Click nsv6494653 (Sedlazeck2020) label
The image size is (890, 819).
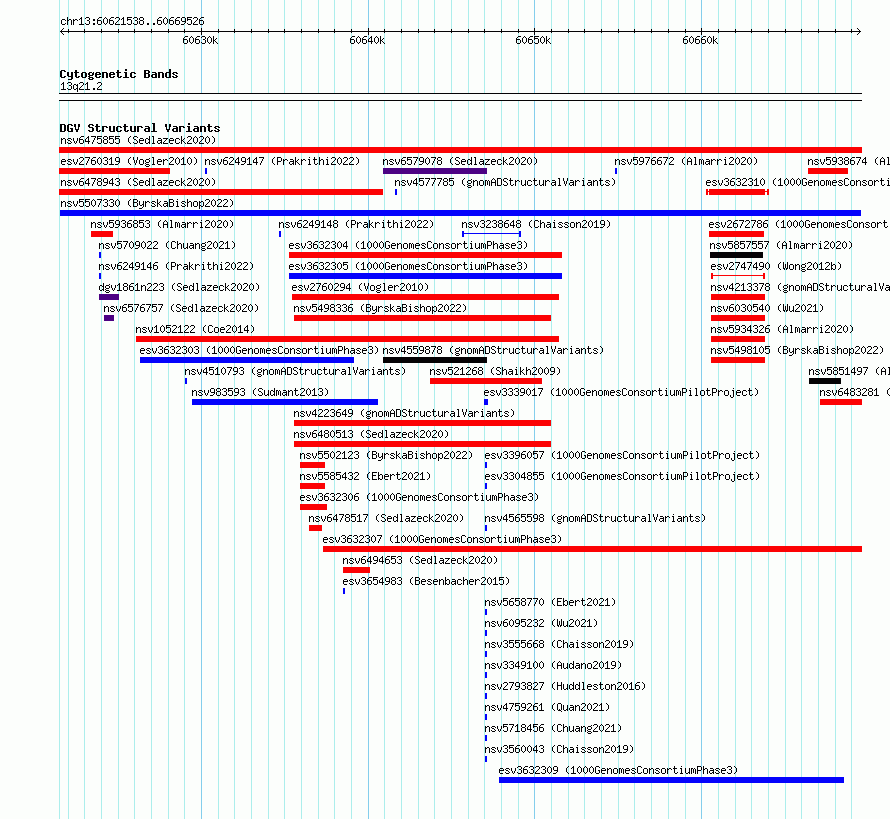tap(420, 560)
